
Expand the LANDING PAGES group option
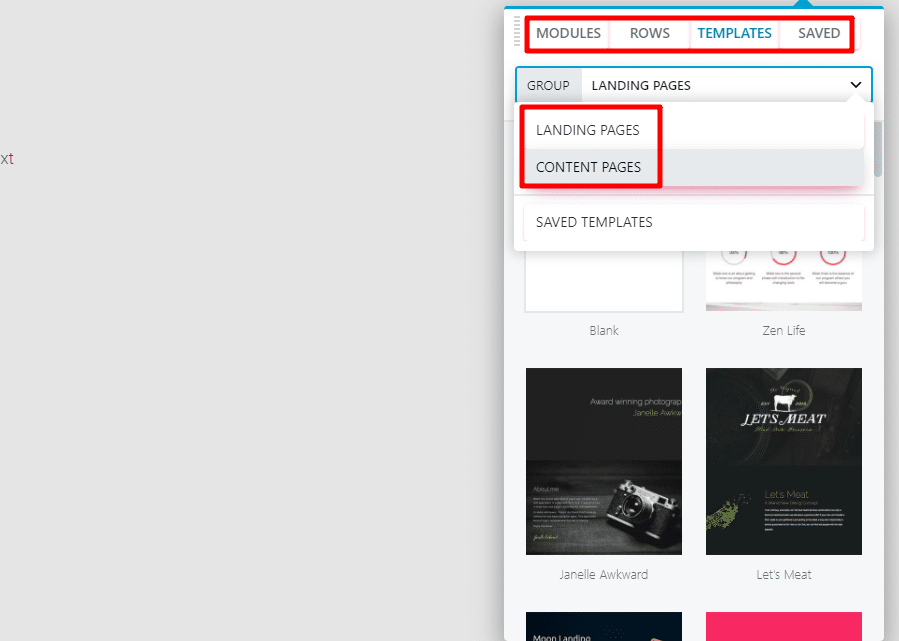[x=586, y=130]
